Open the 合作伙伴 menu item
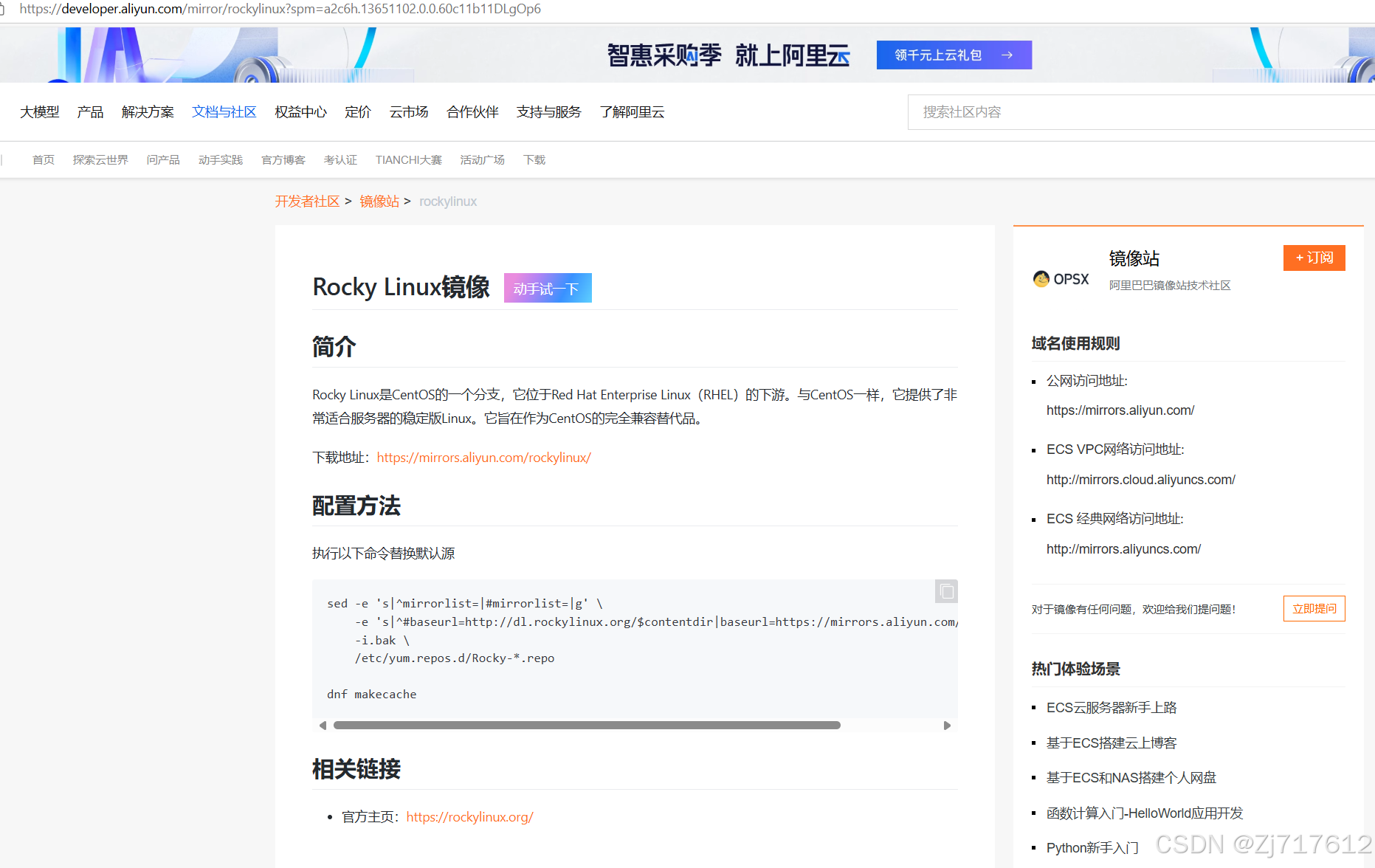1375x868 pixels. tap(472, 111)
